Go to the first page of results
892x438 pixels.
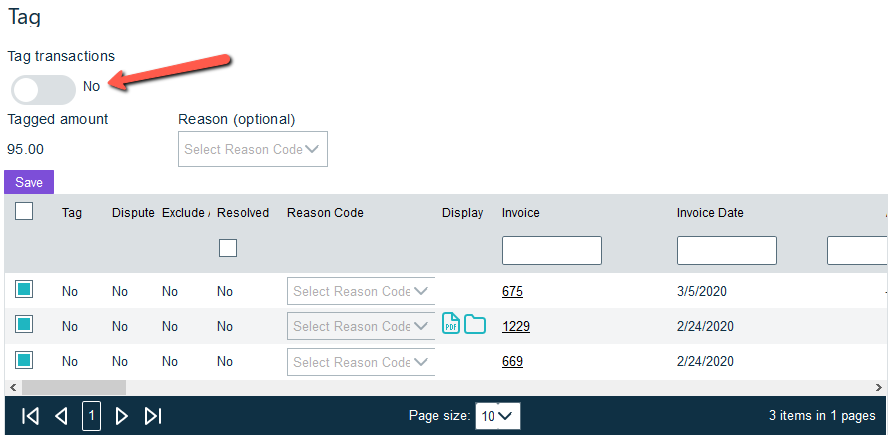point(30,416)
